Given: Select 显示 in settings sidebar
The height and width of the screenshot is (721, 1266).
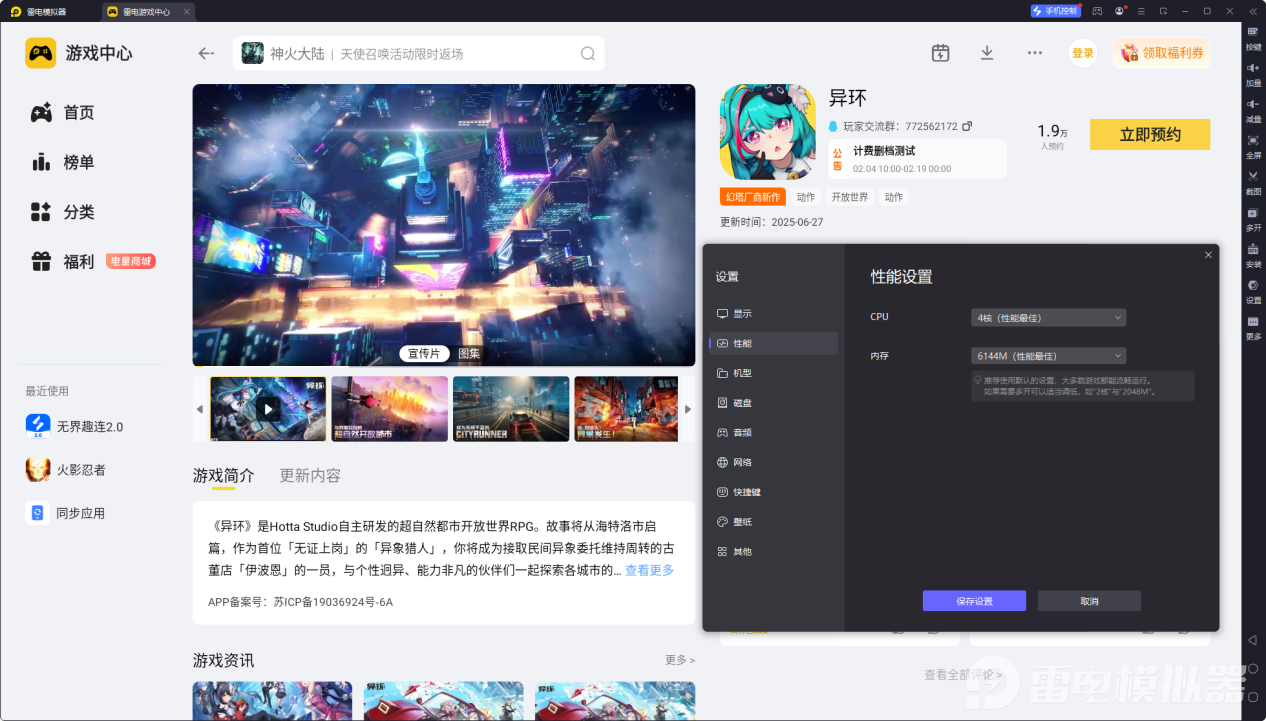Looking at the screenshot, I should click(774, 314).
